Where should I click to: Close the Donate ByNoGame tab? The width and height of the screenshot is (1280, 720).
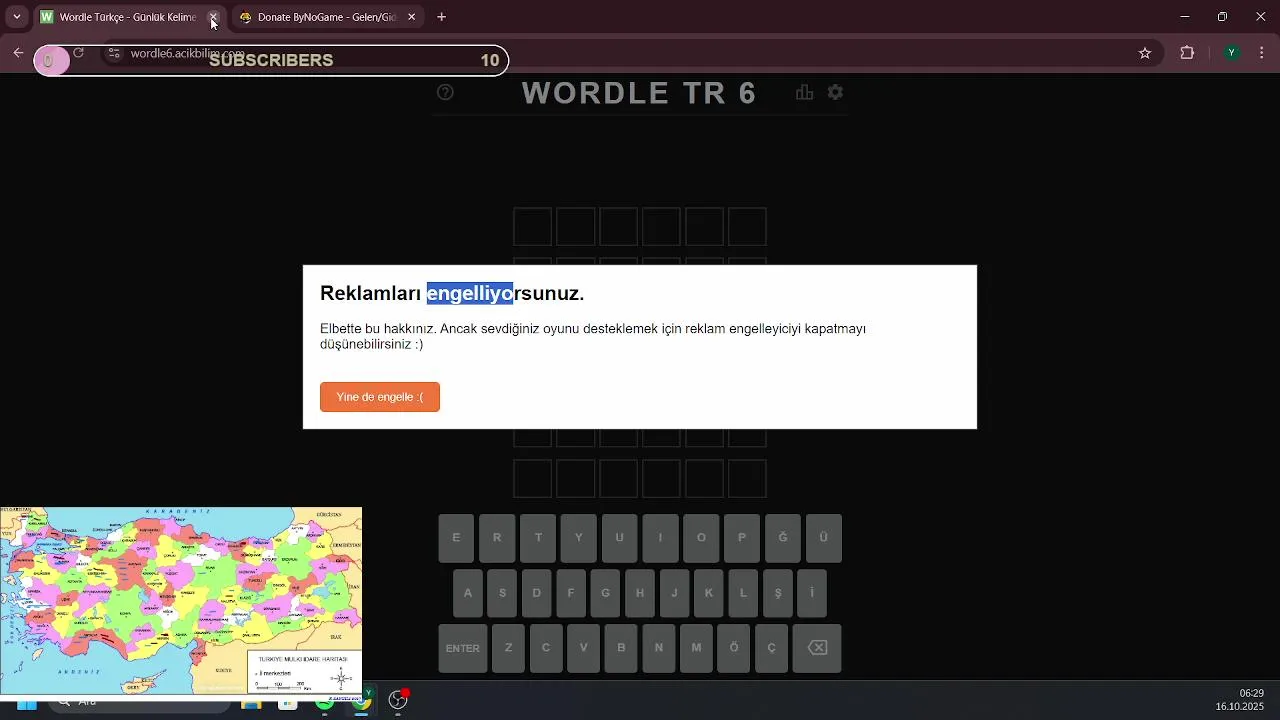point(411,17)
